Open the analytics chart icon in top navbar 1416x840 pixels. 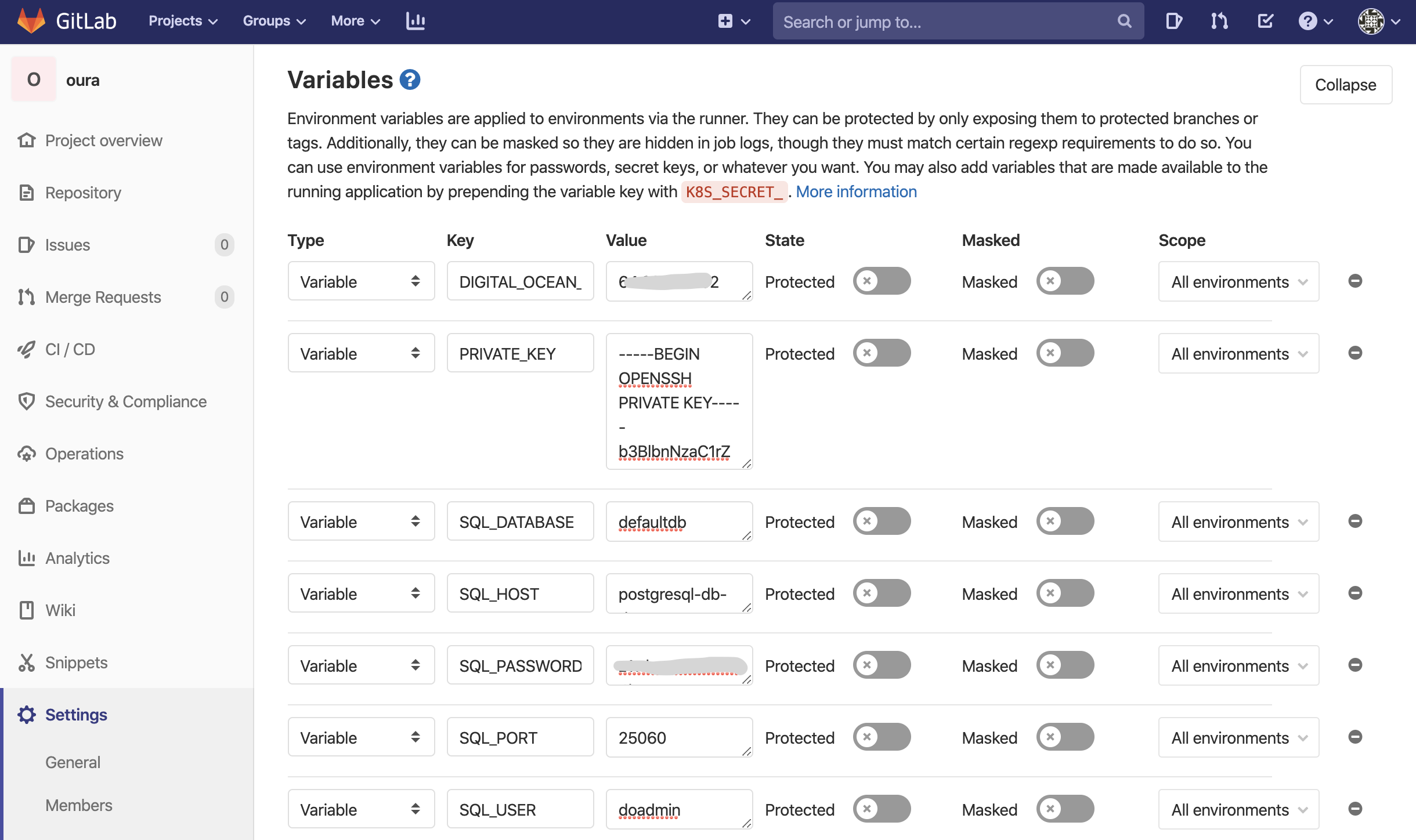pos(415,21)
